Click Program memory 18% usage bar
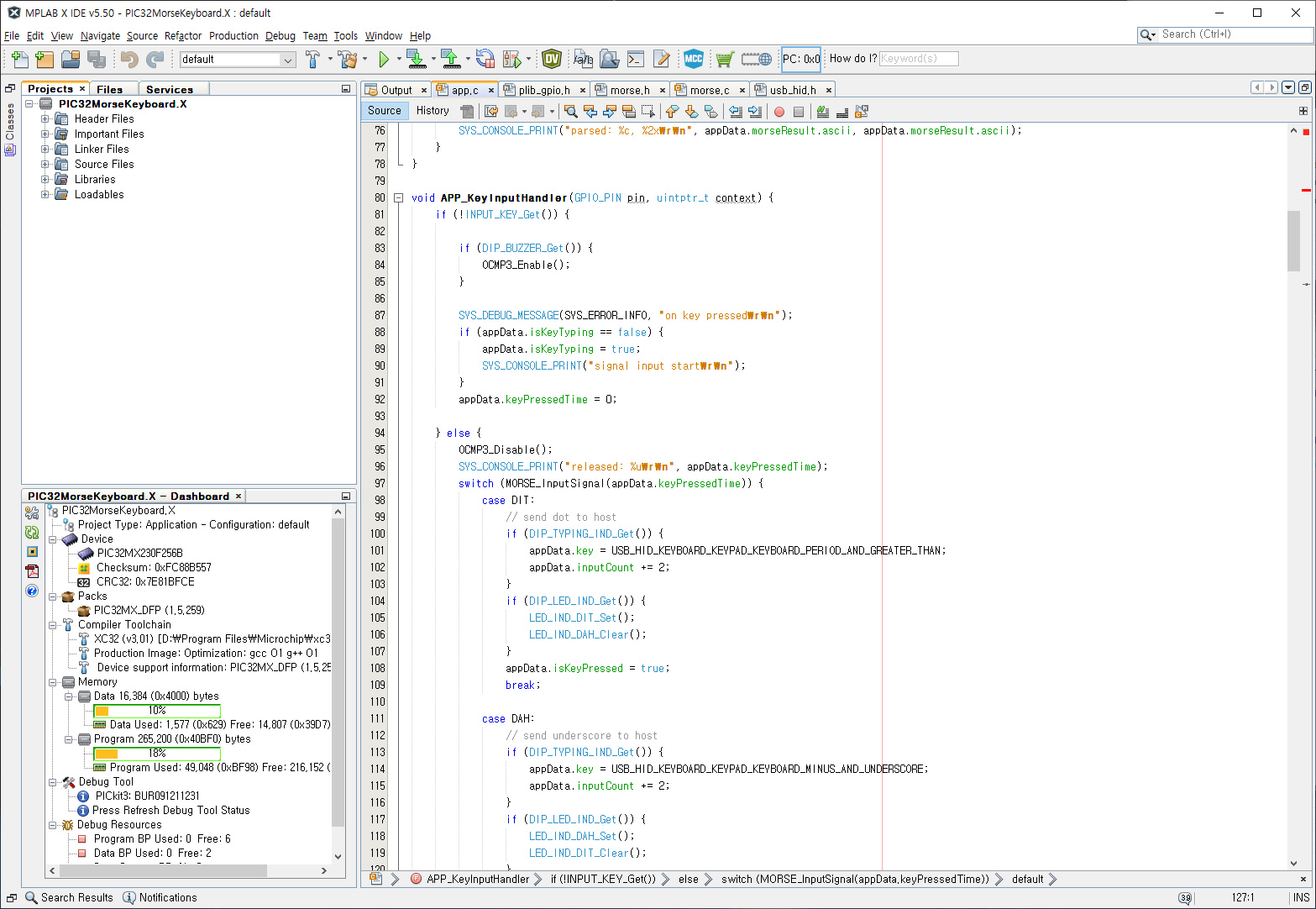Viewport: 1316px width, 909px height. point(157,754)
